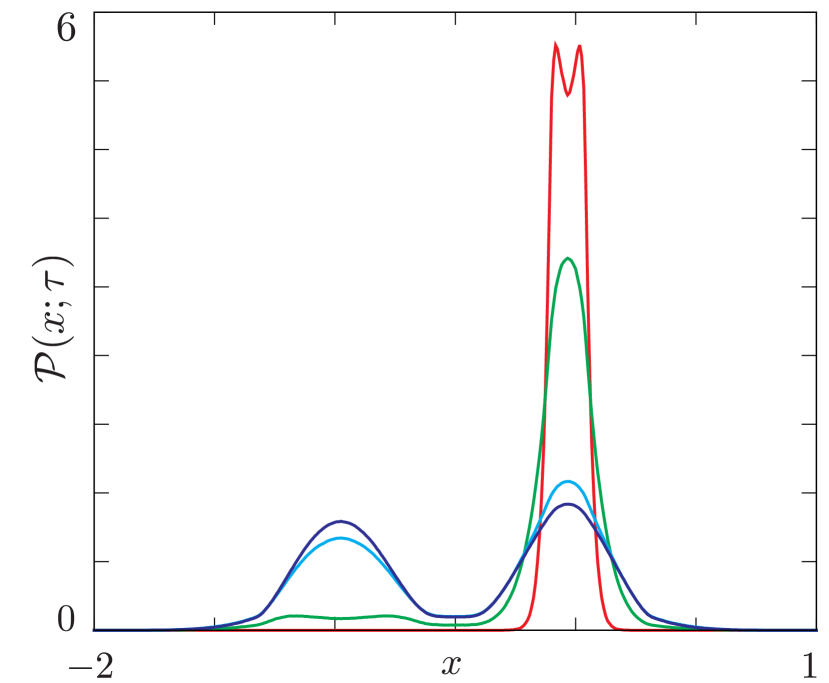Click the x-axis tick label "−2"
This screenshot has width=829, height=683.
pyautogui.click(x=88, y=664)
